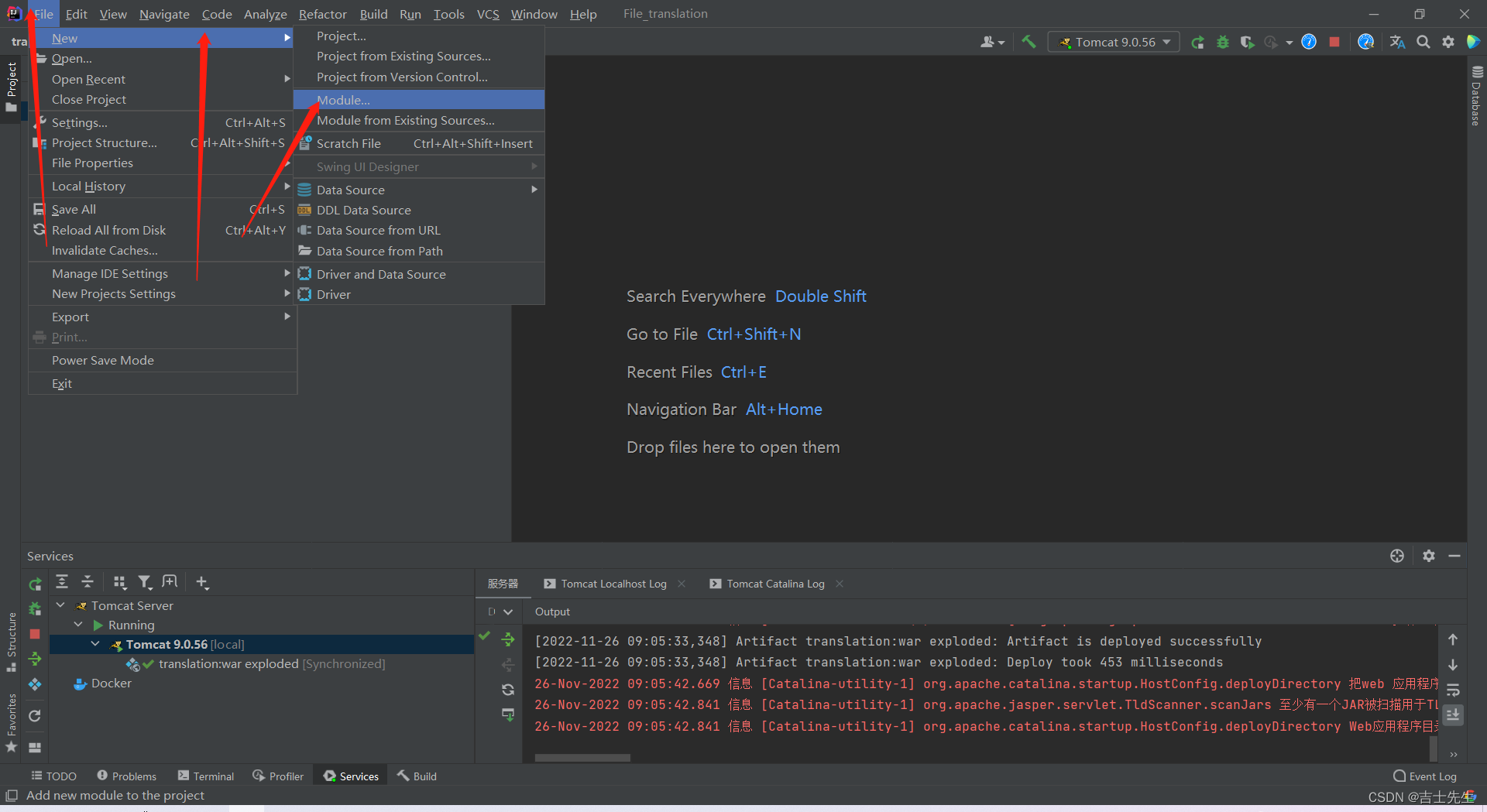
Task: Click the crosshair target icon in Services header
Action: [x=1397, y=556]
